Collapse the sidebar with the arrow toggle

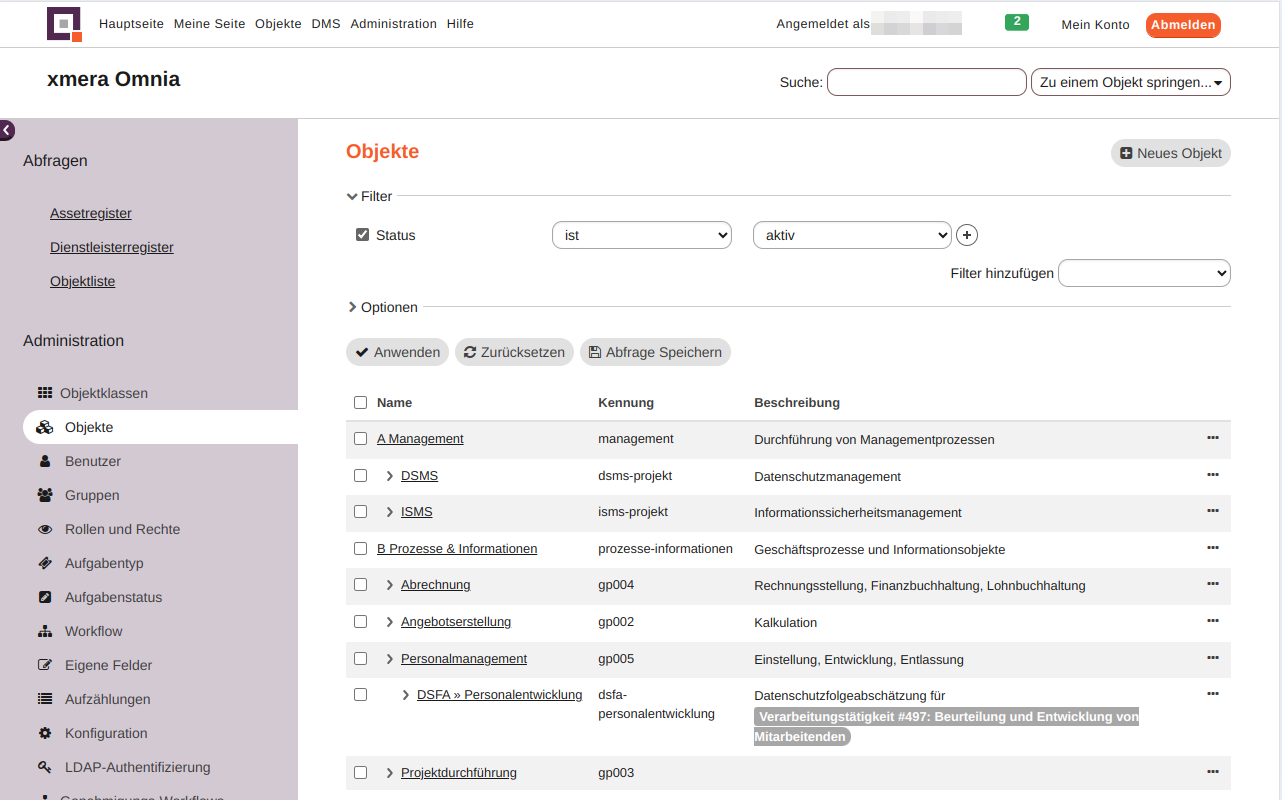pyautogui.click(x=7, y=130)
